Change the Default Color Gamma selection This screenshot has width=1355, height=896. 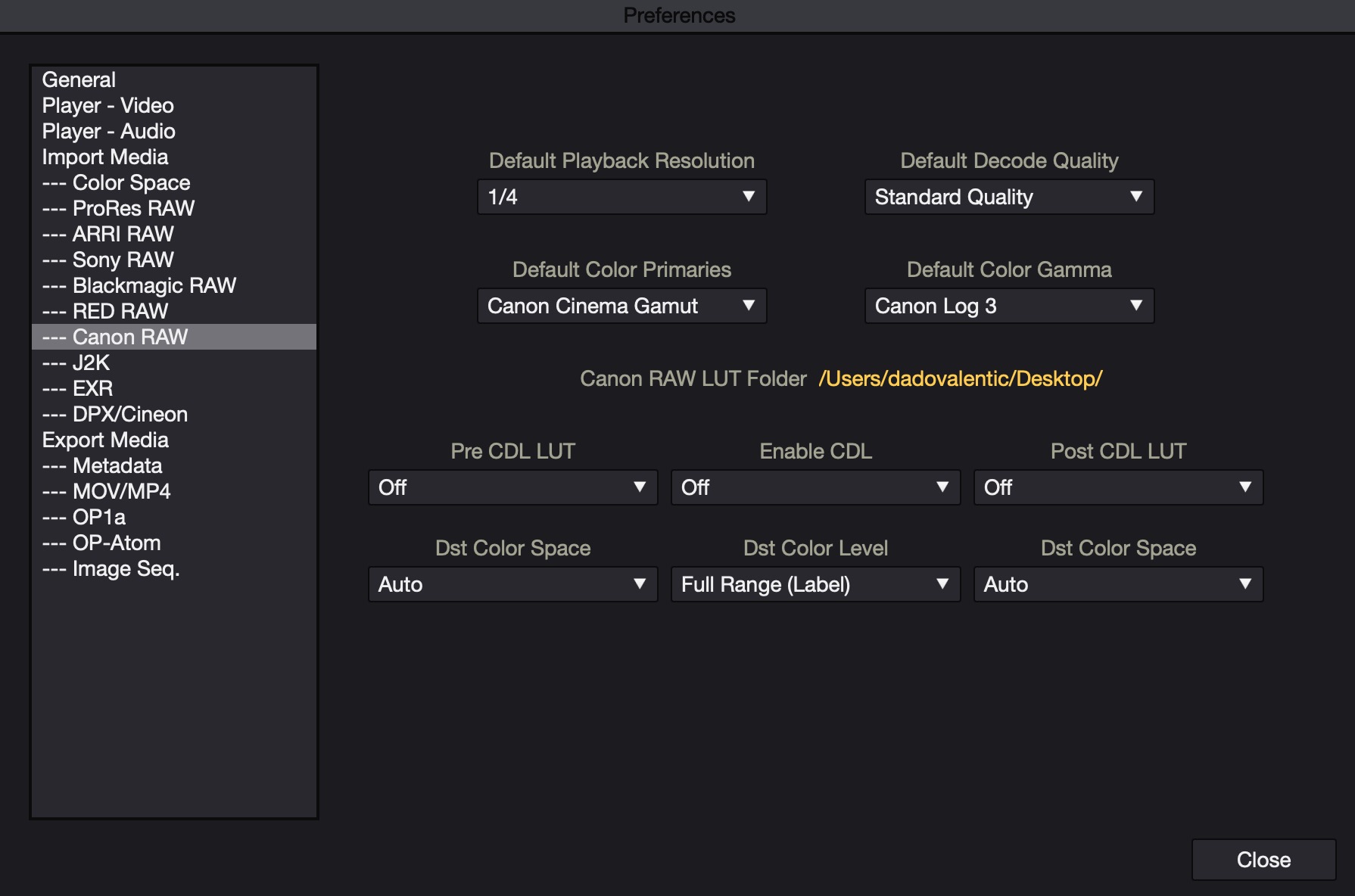1008,306
